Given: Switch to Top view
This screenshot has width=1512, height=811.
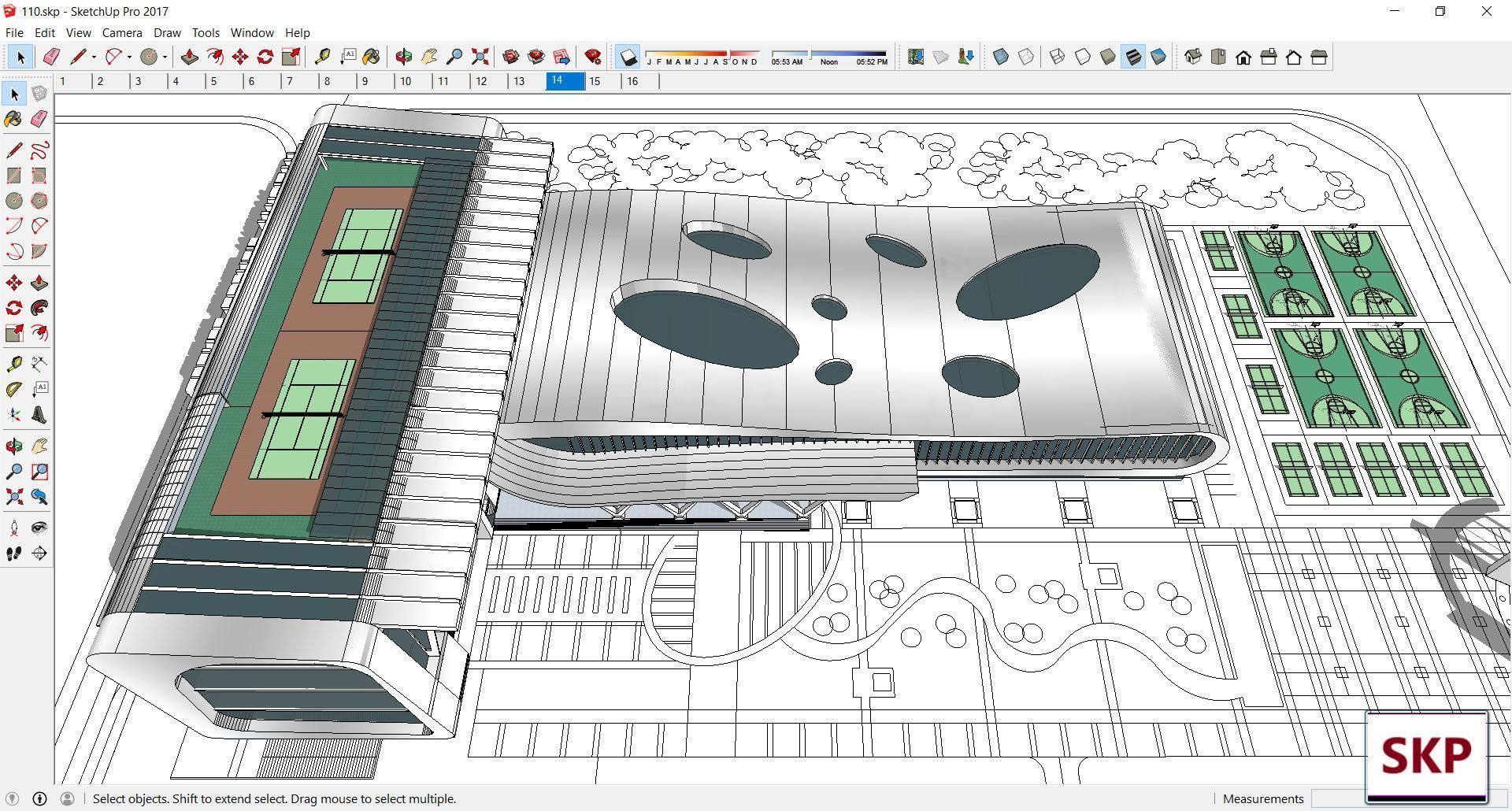Looking at the screenshot, I should [x=1218, y=57].
